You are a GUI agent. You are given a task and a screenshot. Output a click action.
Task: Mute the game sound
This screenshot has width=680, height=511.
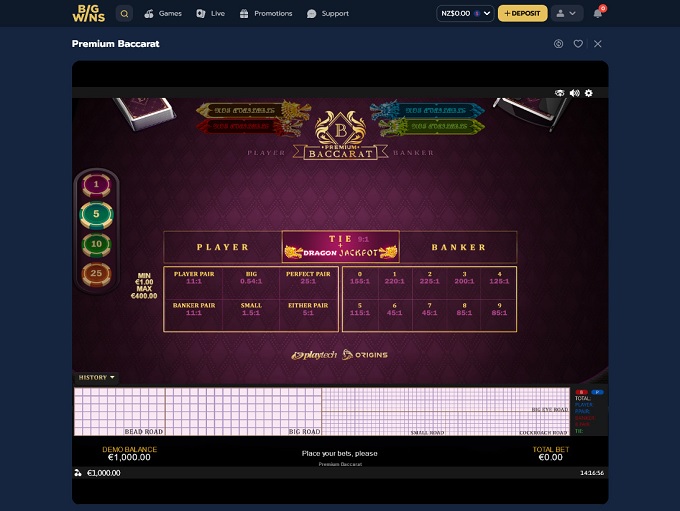tap(574, 93)
